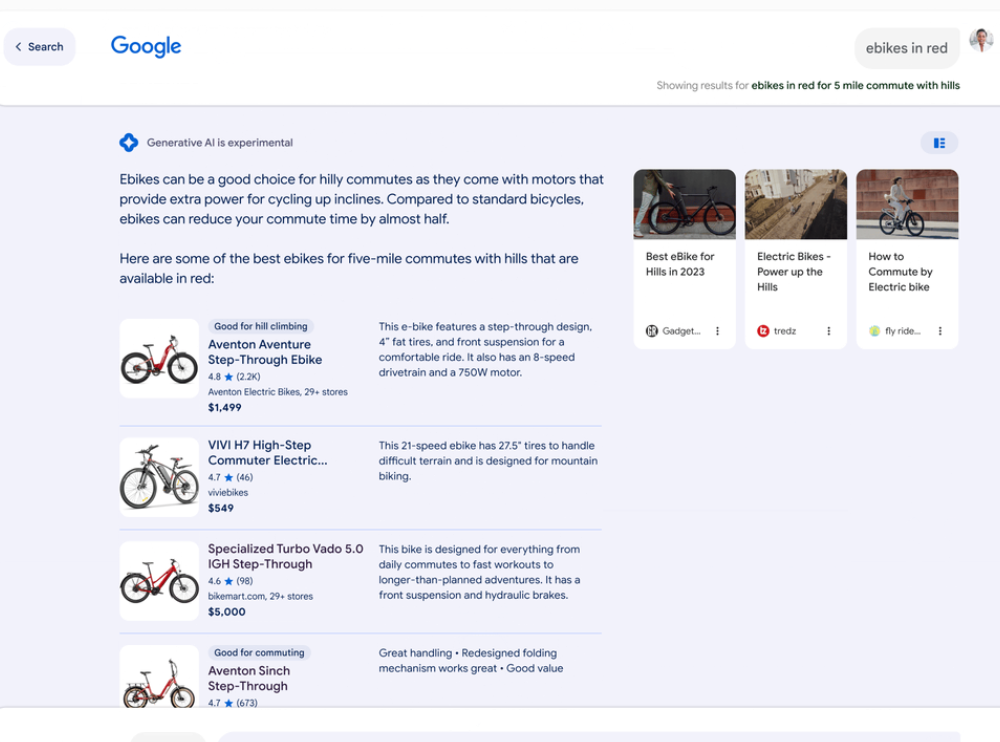Click the Generative AI sparkle icon
This screenshot has height=742, width=1000.
(129, 142)
